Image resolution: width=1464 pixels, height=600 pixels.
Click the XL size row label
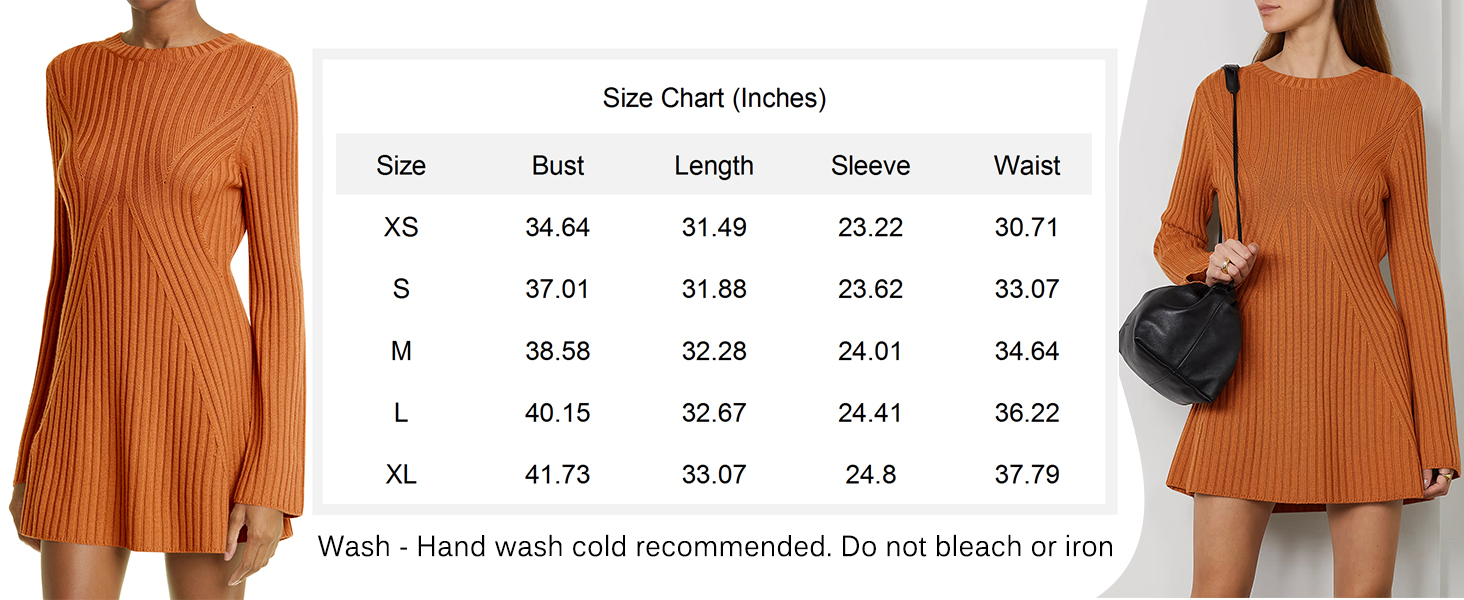[x=401, y=475]
